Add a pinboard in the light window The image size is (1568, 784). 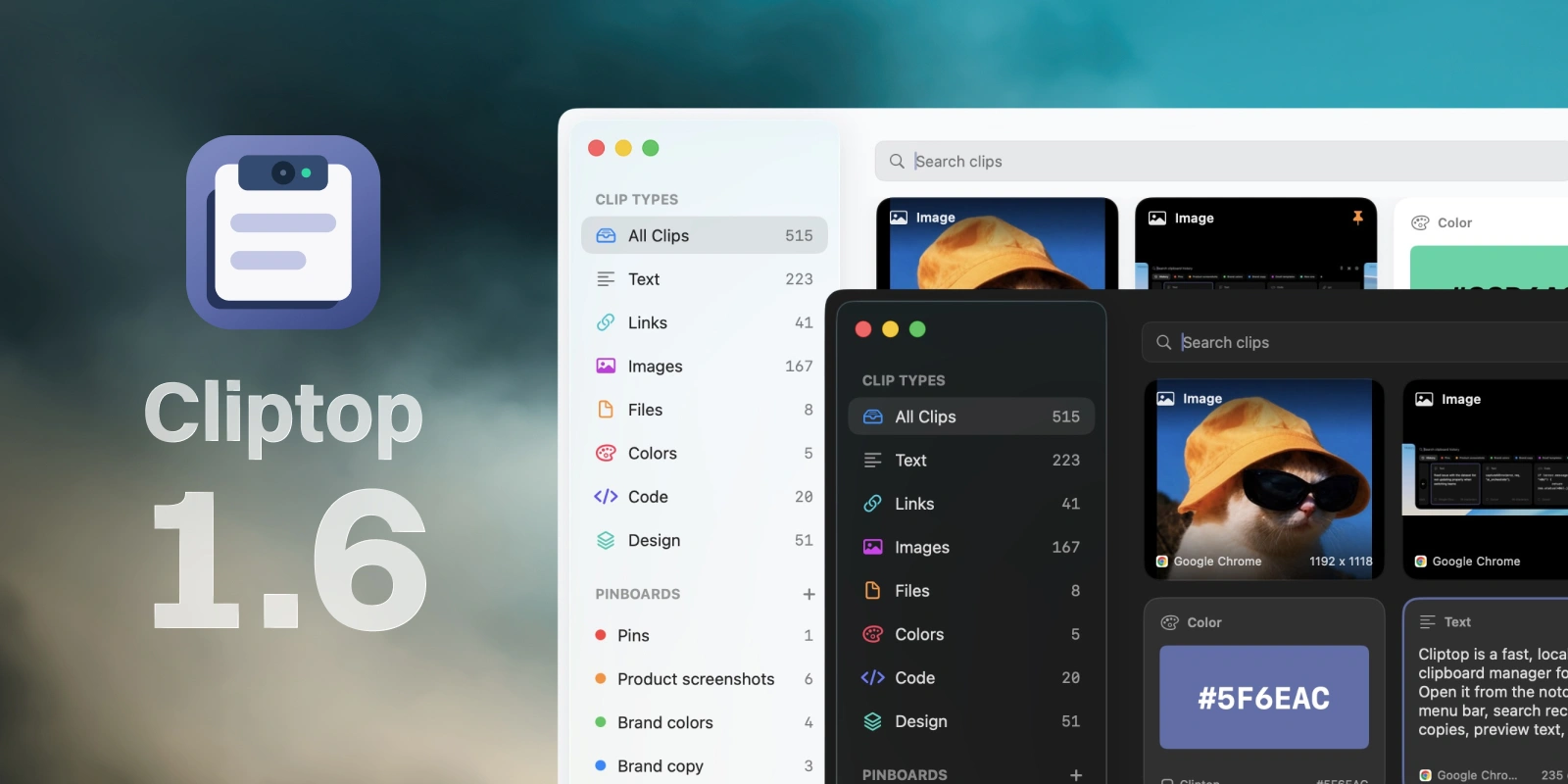[808, 594]
